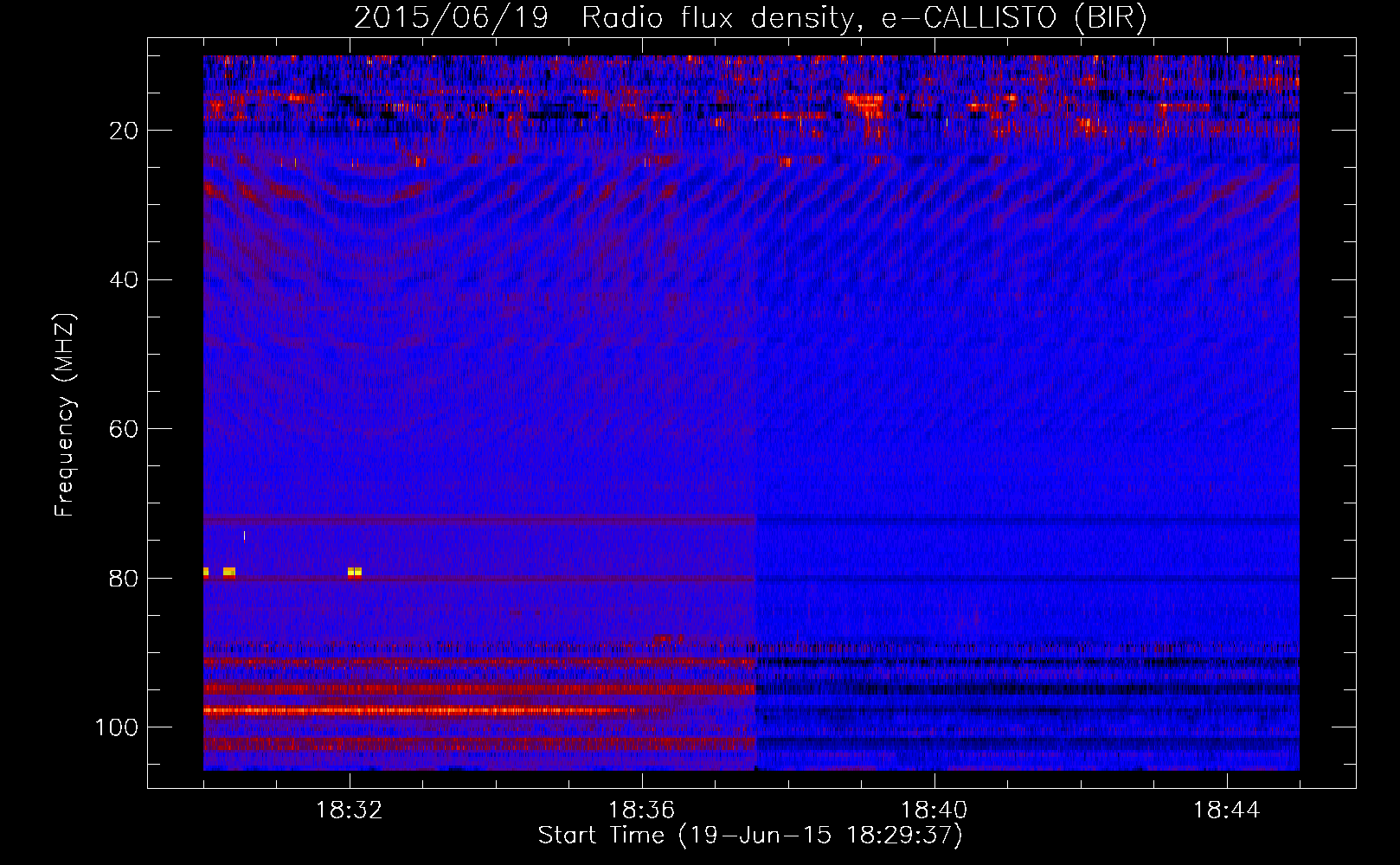Viewport: 1400px width, 865px height.
Task: Click the '60' frequency tick label
Action: click(x=124, y=429)
